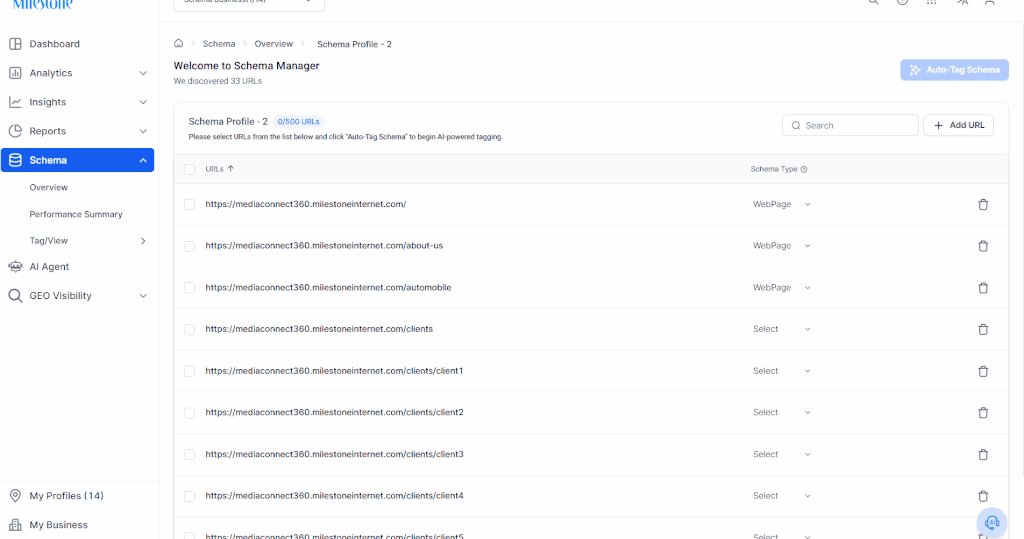This screenshot has width=1024, height=539.
Task: Open the /automobile URL link
Action: tap(328, 287)
